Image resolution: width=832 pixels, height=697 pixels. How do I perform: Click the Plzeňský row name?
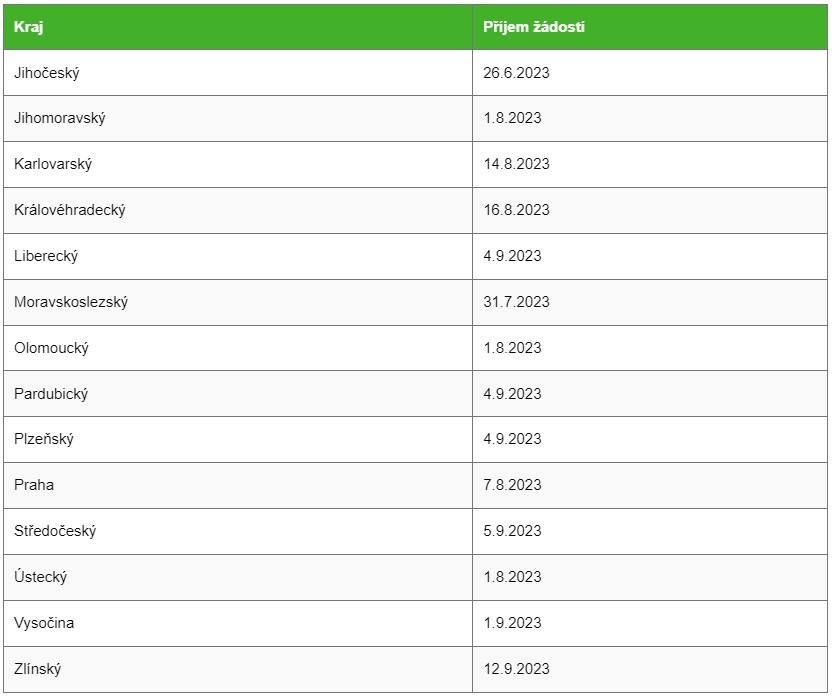(44, 439)
